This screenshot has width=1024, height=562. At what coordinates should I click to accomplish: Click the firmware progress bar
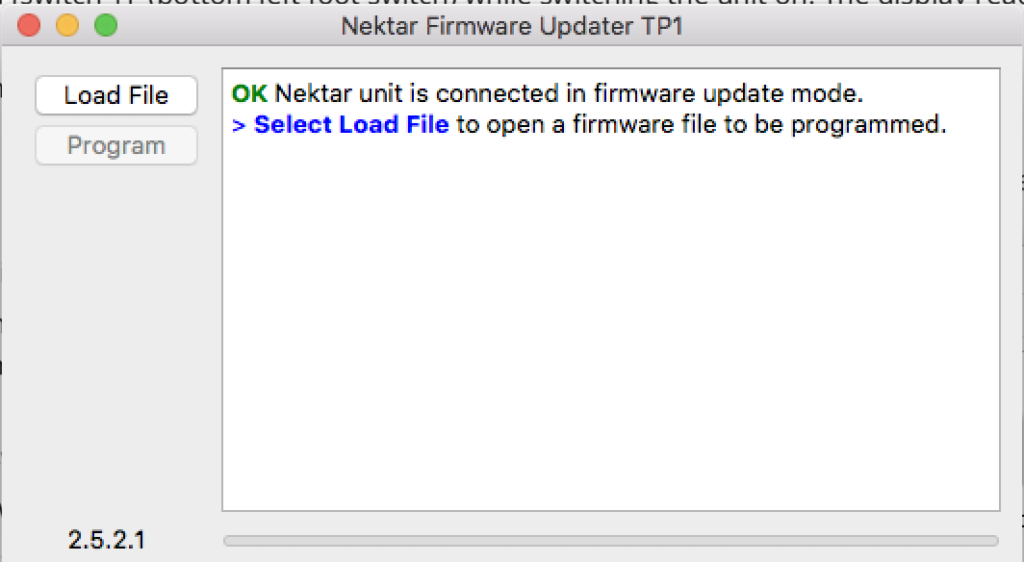pyautogui.click(x=610, y=541)
